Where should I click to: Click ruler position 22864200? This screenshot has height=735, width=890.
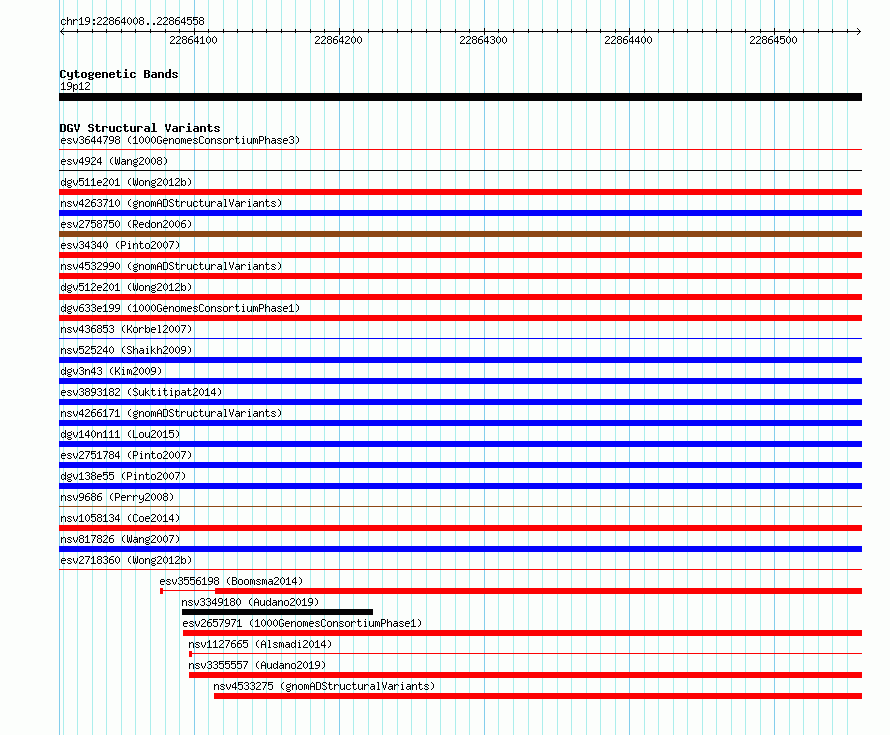click(x=338, y=40)
